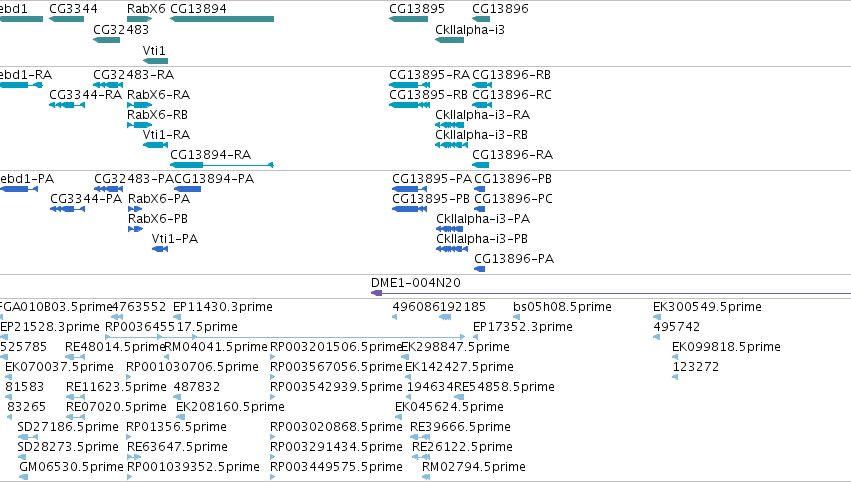Click EST label RE11623.5prime
851x482 pixels.
point(116,387)
